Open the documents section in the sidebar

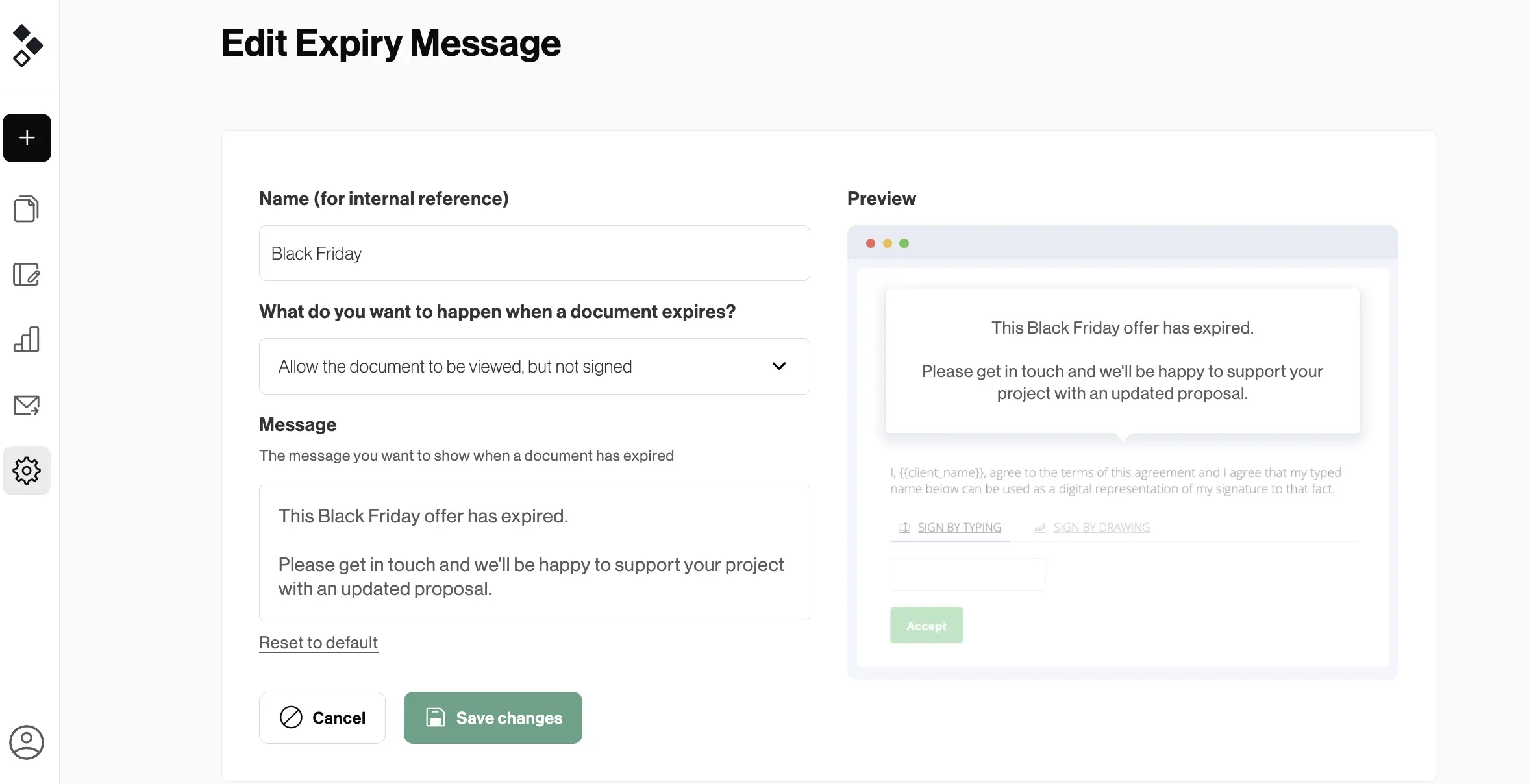27,208
